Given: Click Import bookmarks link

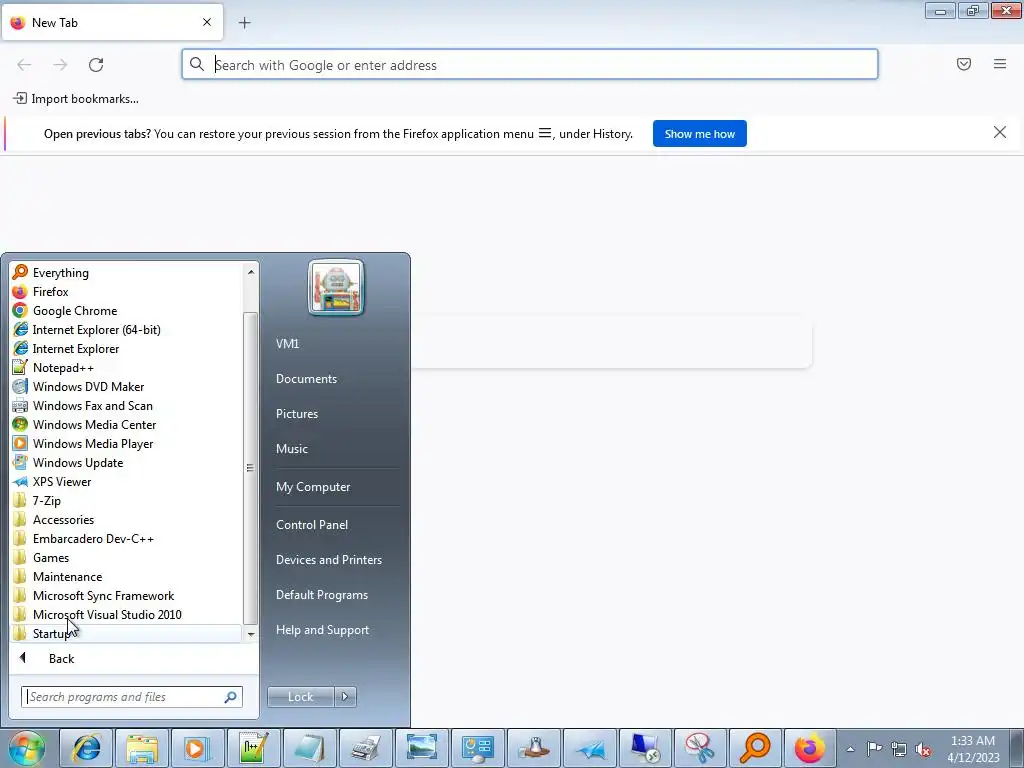Looking at the screenshot, I should coord(76,99).
